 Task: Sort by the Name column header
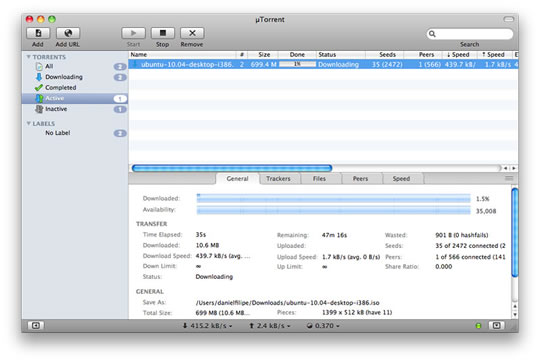(x=183, y=54)
